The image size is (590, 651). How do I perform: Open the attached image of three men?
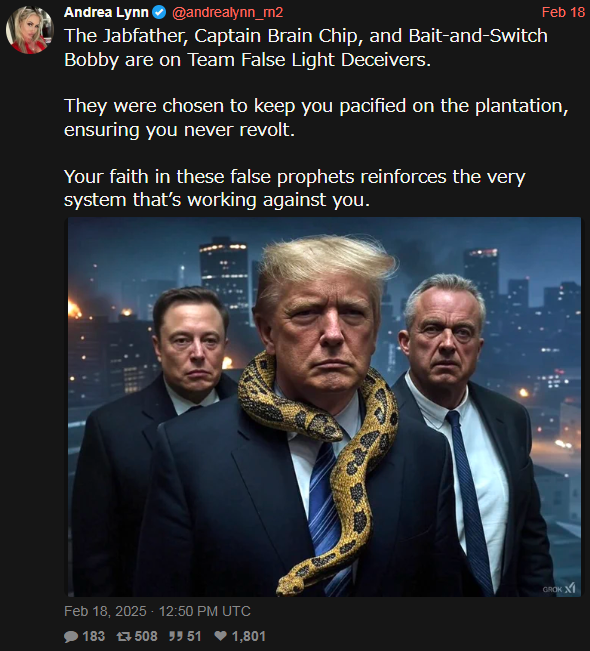(x=324, y=407)
